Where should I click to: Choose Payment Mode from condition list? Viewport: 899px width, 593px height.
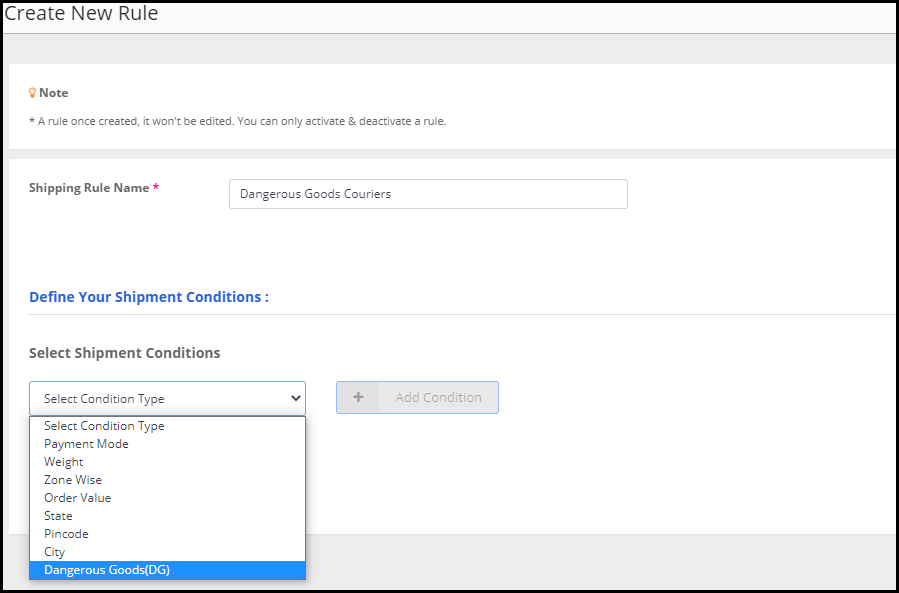click(x=167, y=444)
